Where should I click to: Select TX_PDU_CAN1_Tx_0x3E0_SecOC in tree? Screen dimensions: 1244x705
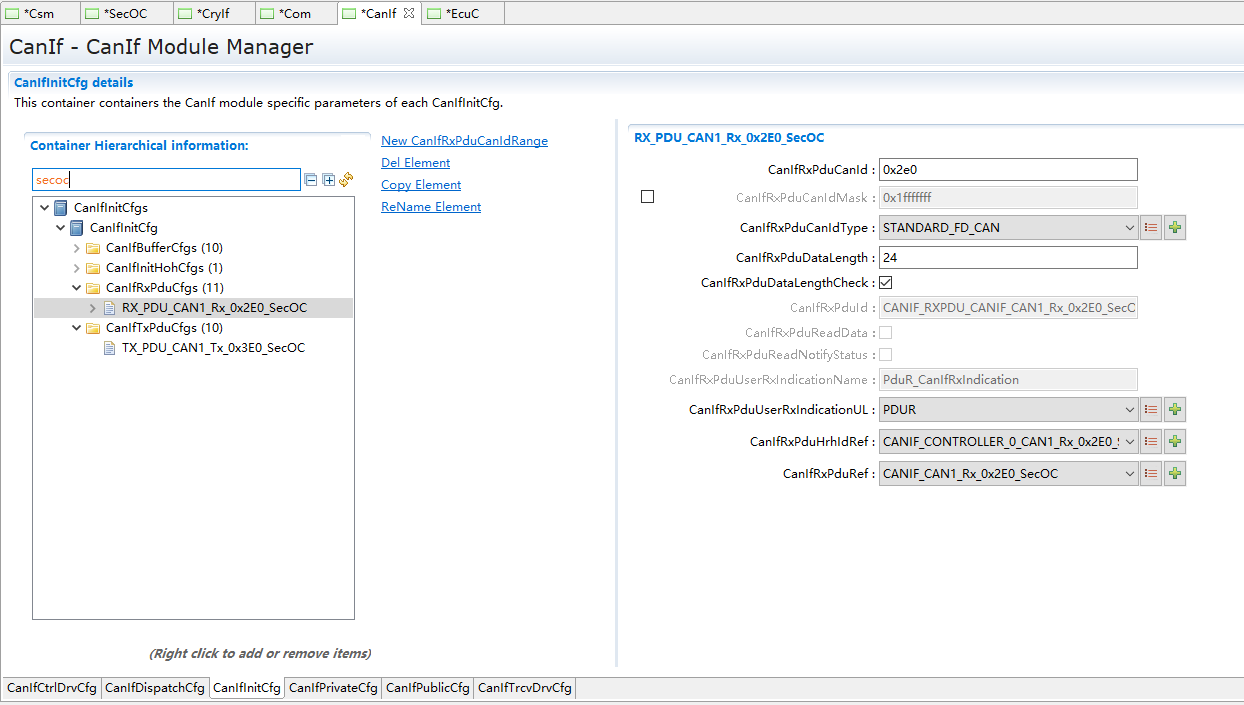tap(213, 348)
